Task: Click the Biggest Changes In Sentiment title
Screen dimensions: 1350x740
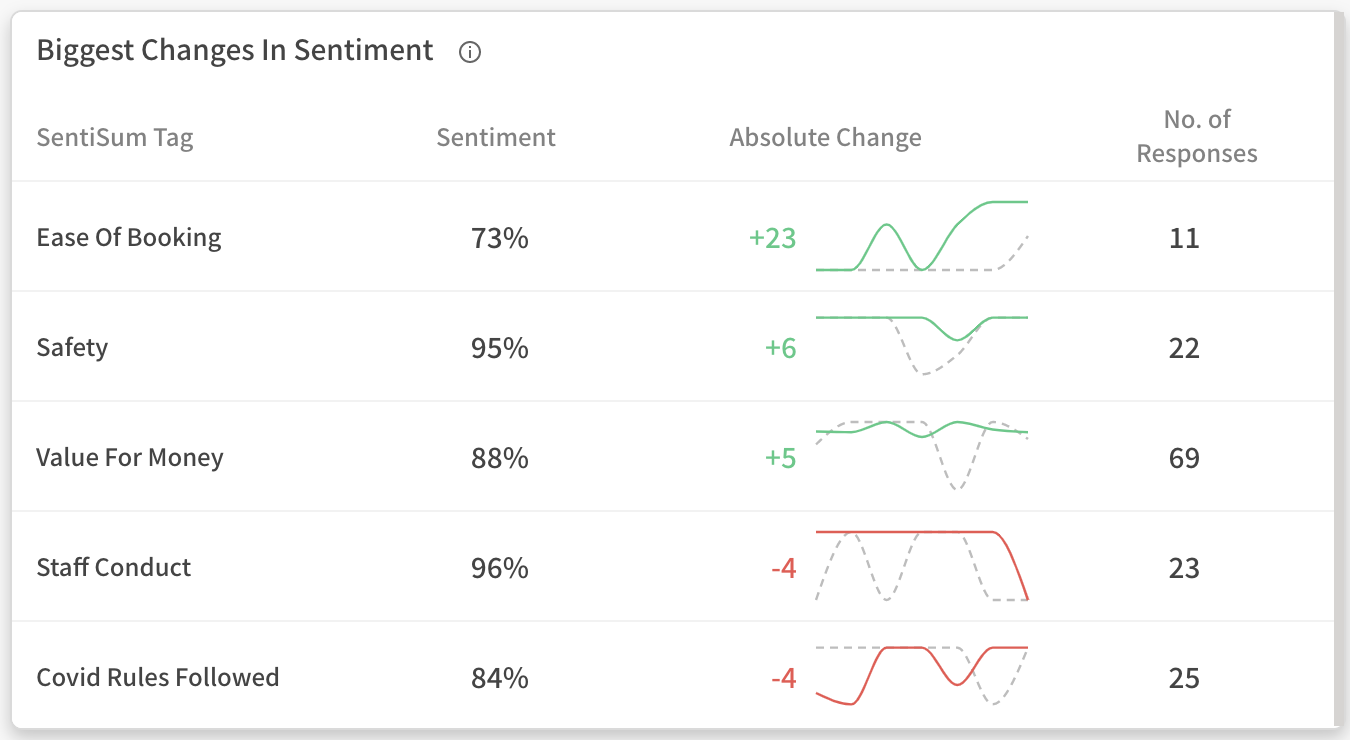Action: click(235, 50)
